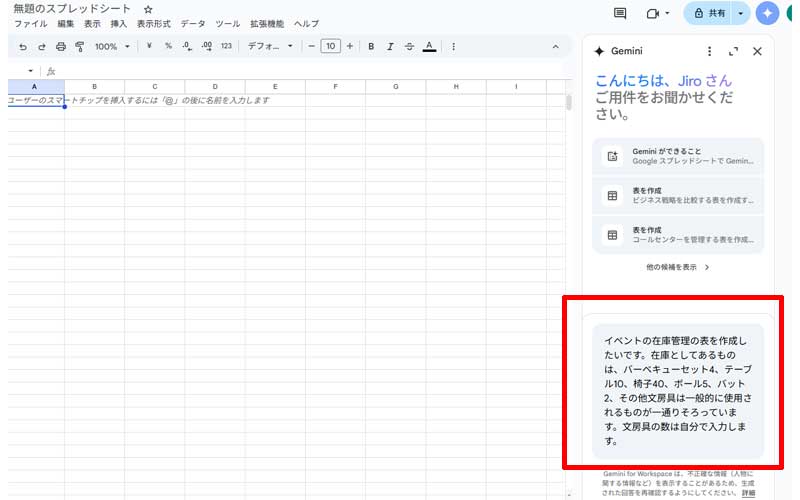Image resolution: width=800 pixels, height=500 pixels.
Task: Open the text color picker
Action: coord(429,46)
